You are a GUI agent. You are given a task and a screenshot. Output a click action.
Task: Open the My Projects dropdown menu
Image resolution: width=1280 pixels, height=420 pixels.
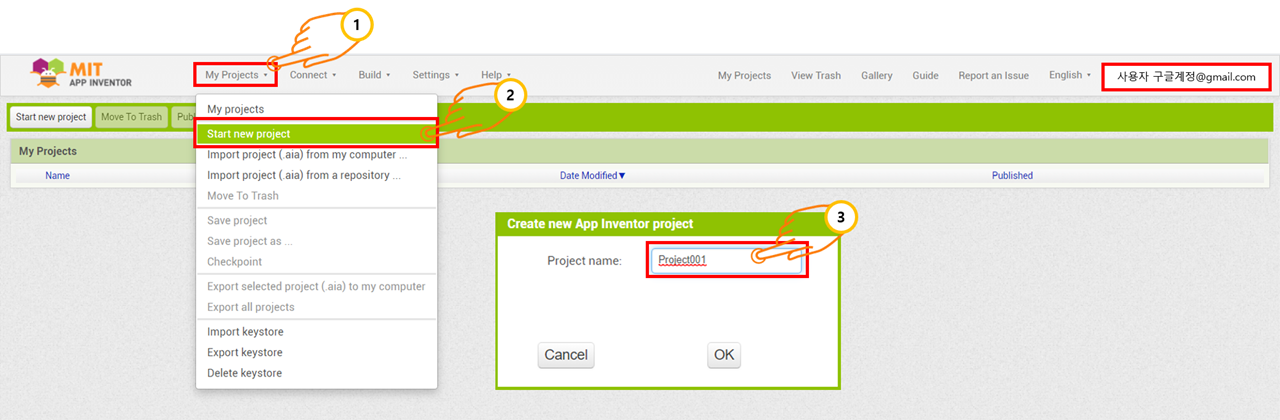pyautogui.click(x=236, y=75)
